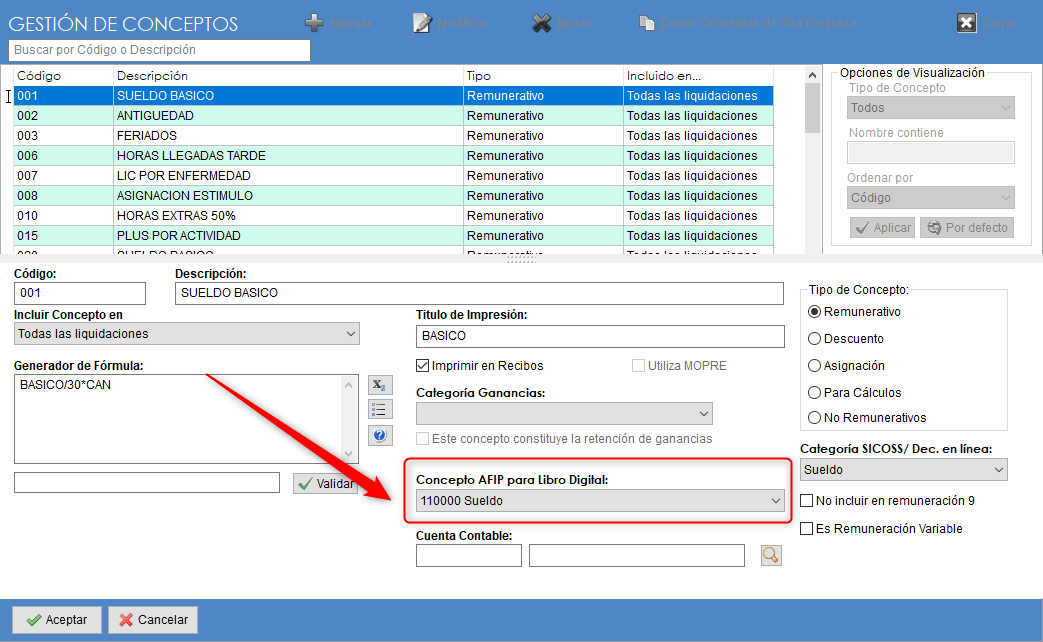The height and width of the screenshot is (642, 1043).
Task: Click the Cuenta Contable description field
Action: point(637,556)
